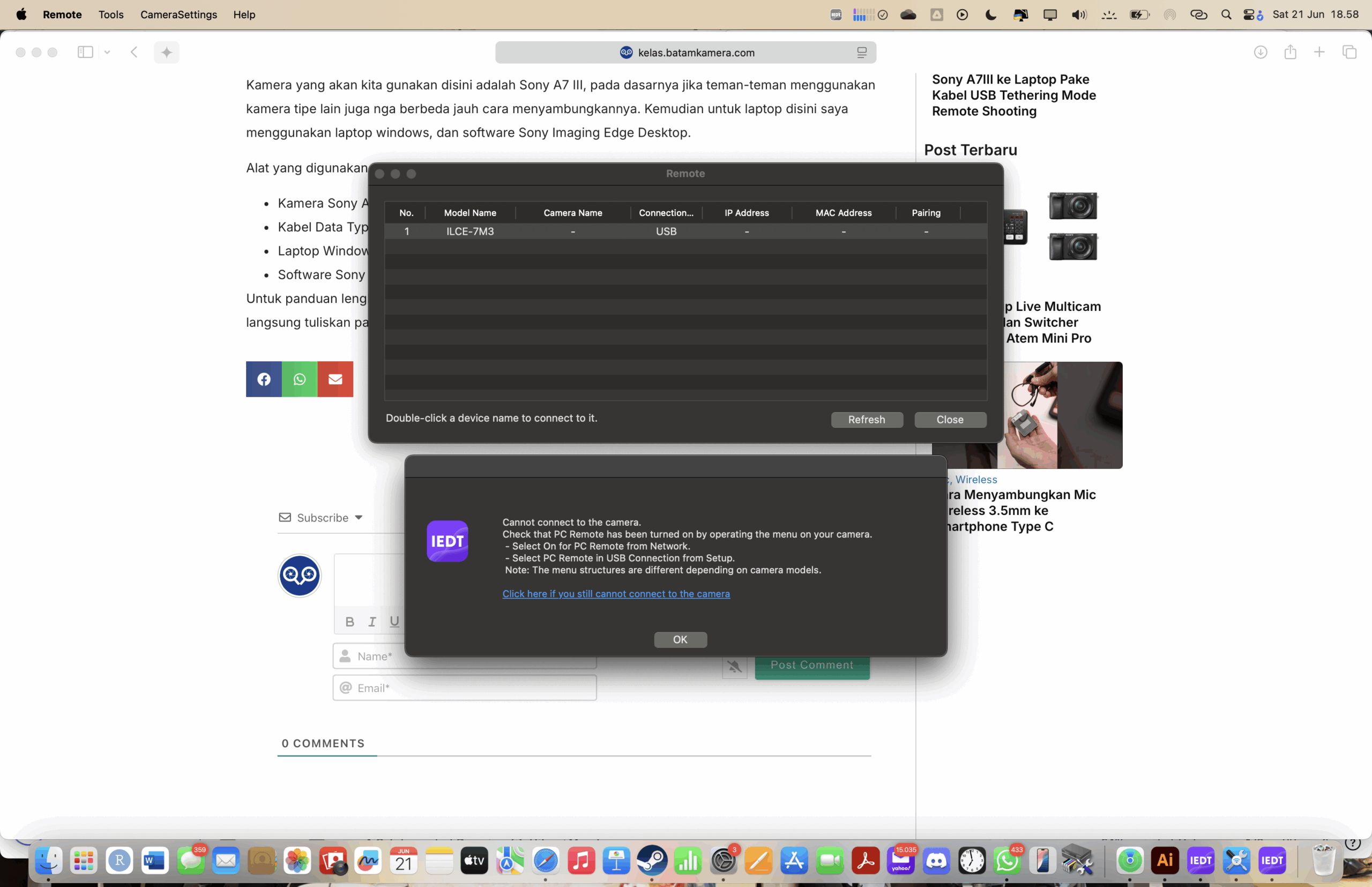Open the Apple menu

[x=21, y=14]
